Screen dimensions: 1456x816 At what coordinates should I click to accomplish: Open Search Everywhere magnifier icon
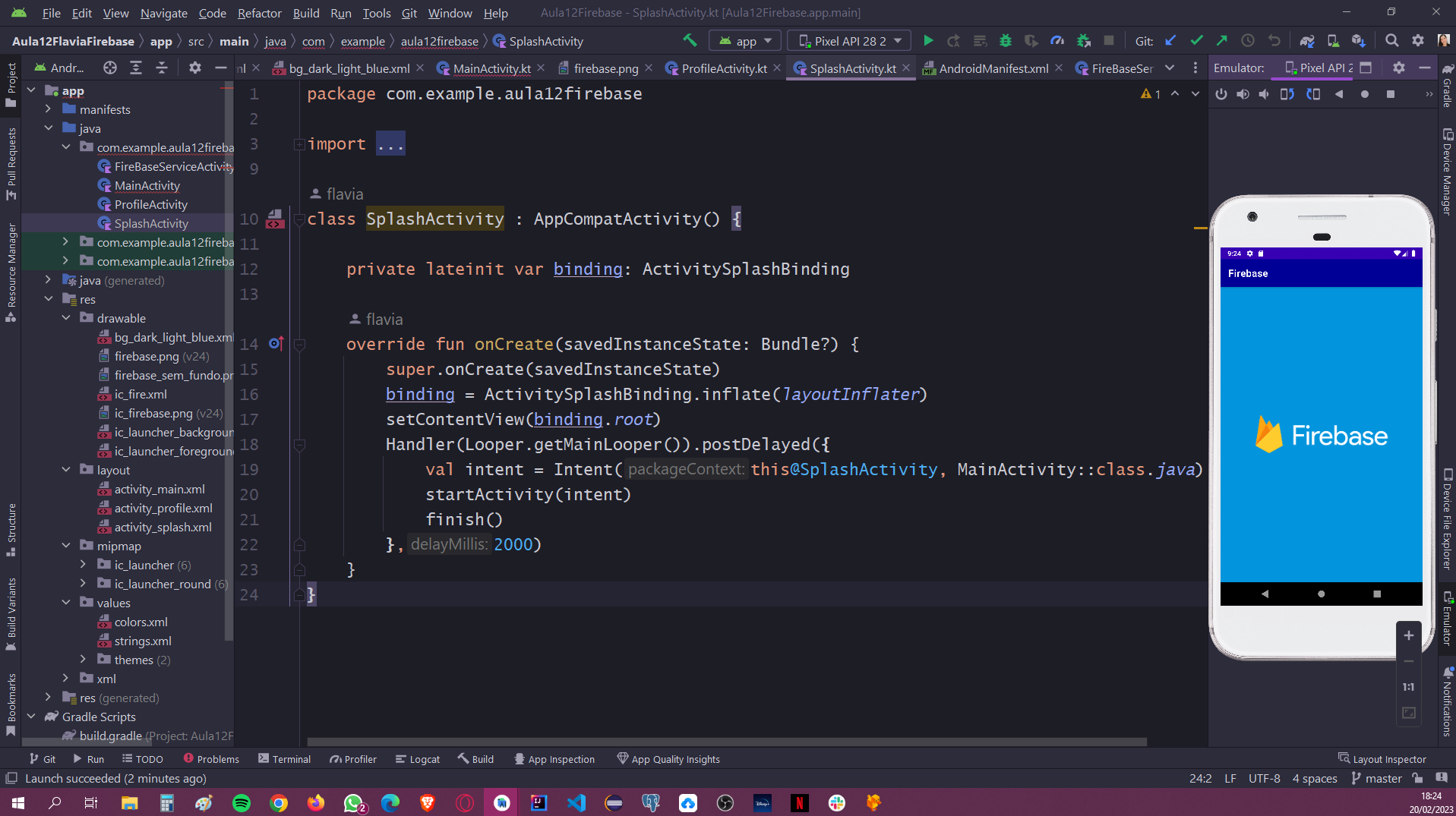pos(1391,40)
